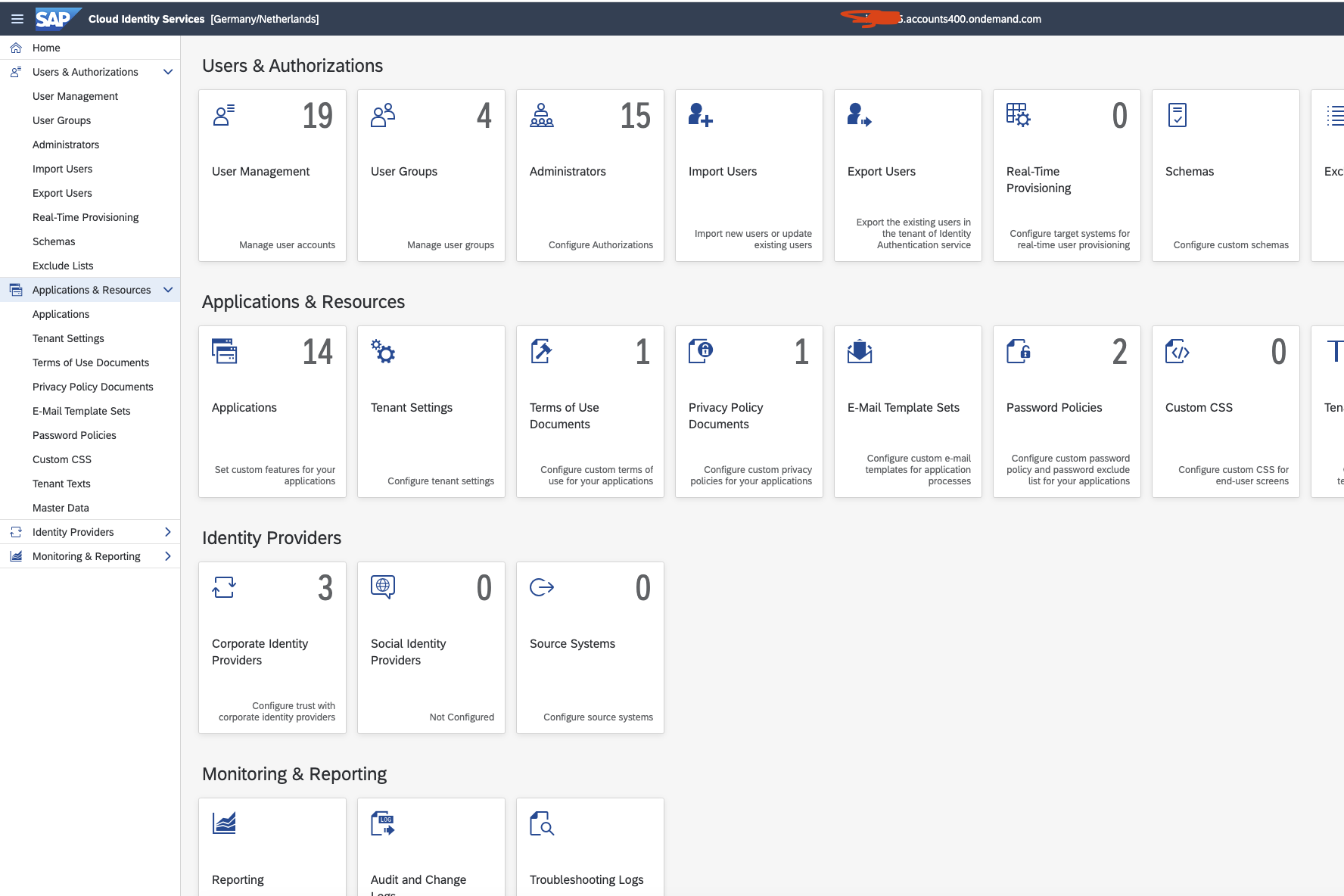Click the Schemas tile document icon
The height and width of the screenshot is (896, 1344).
pos(1178,115)
